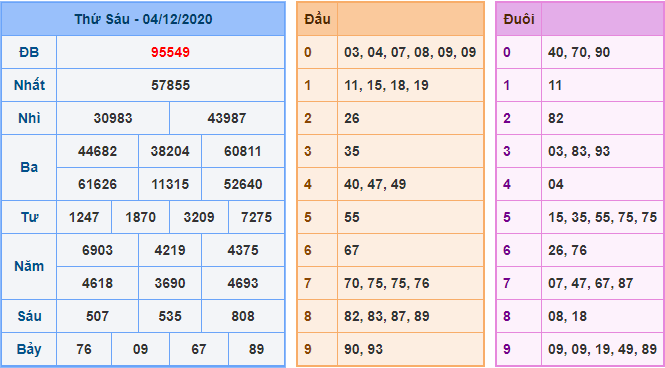The width and height of the screenshot is (665, 368).
Task: Select Đầu row 5 value 55
Action: (x=352, y=217)
